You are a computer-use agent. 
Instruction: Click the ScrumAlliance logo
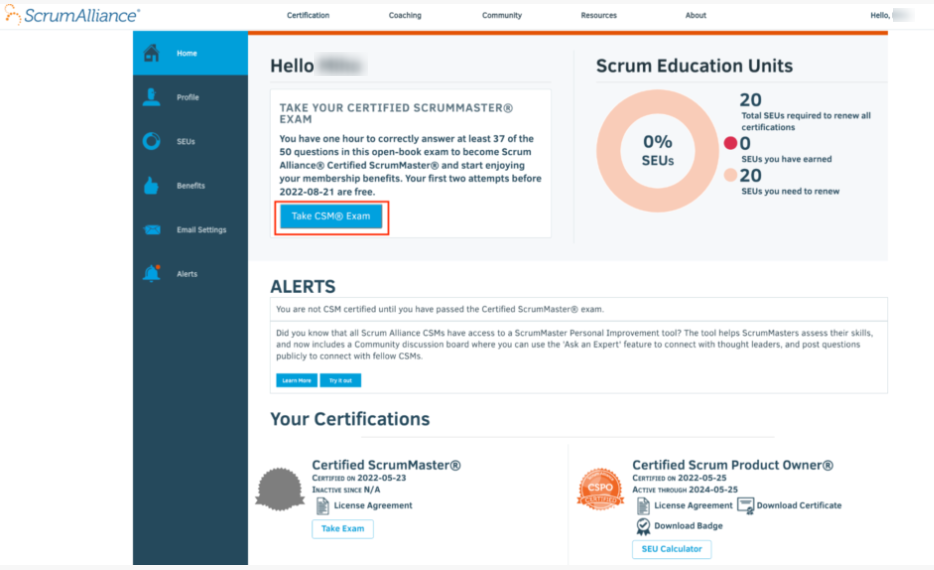[72, 15]
